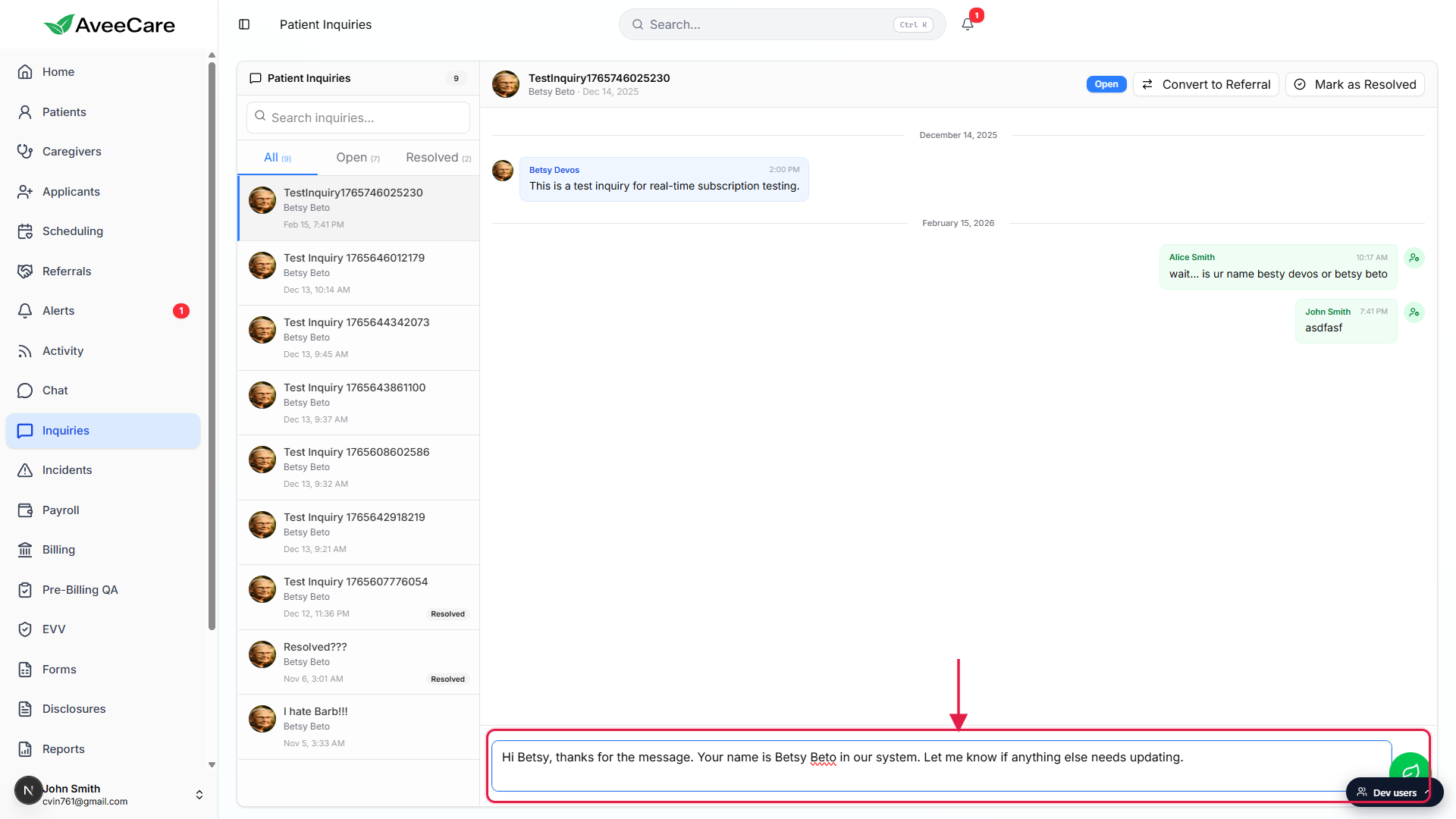
Task: Open Test Inquiry 1765643861100
Action: (358, 403)
